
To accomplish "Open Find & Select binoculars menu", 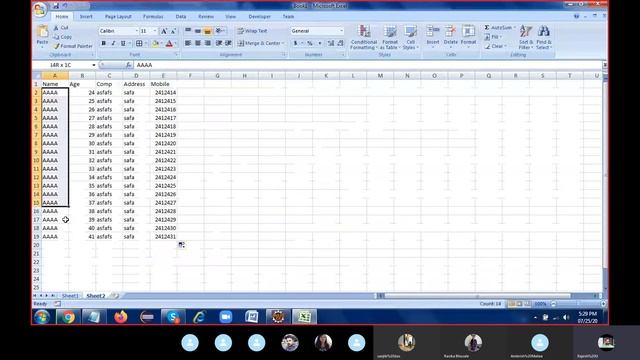I will click(x=544, y=37).
